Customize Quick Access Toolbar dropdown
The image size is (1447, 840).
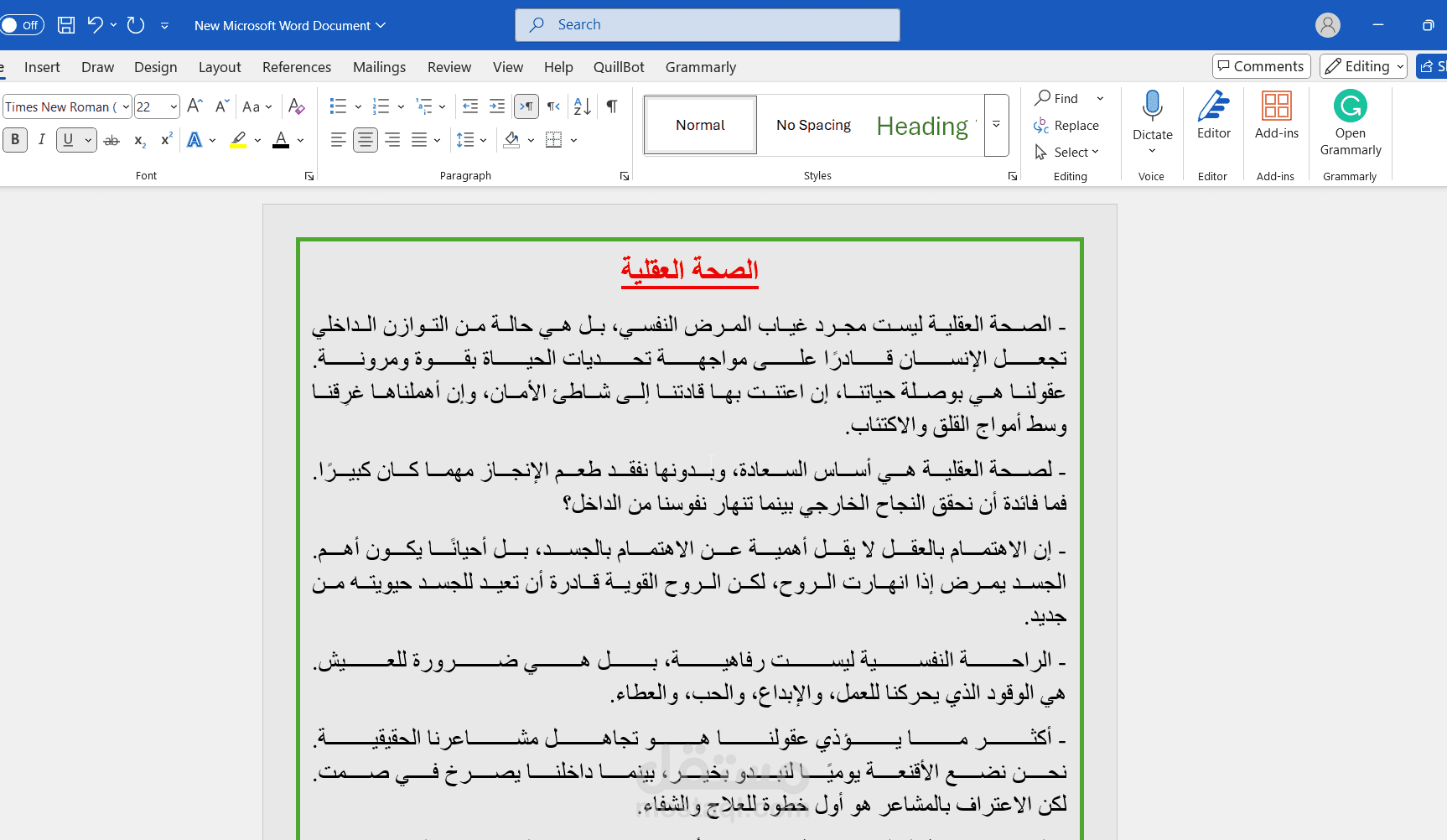point(164,26)
